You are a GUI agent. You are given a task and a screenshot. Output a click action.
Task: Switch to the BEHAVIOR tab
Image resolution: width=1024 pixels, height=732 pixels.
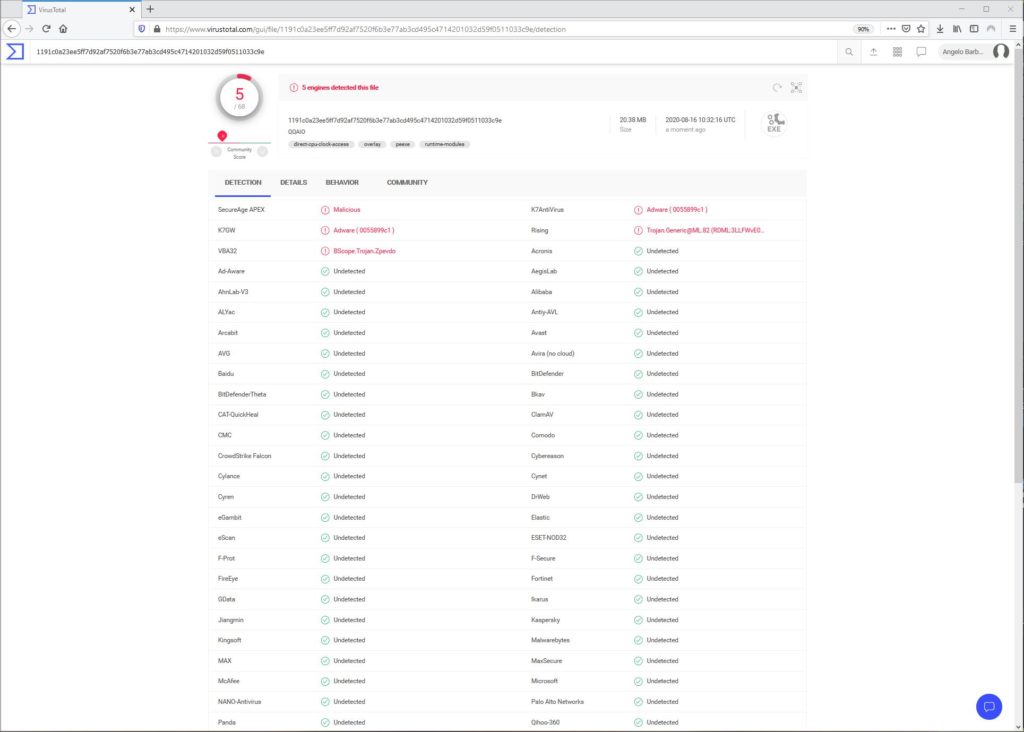click(x=342, y=183)
